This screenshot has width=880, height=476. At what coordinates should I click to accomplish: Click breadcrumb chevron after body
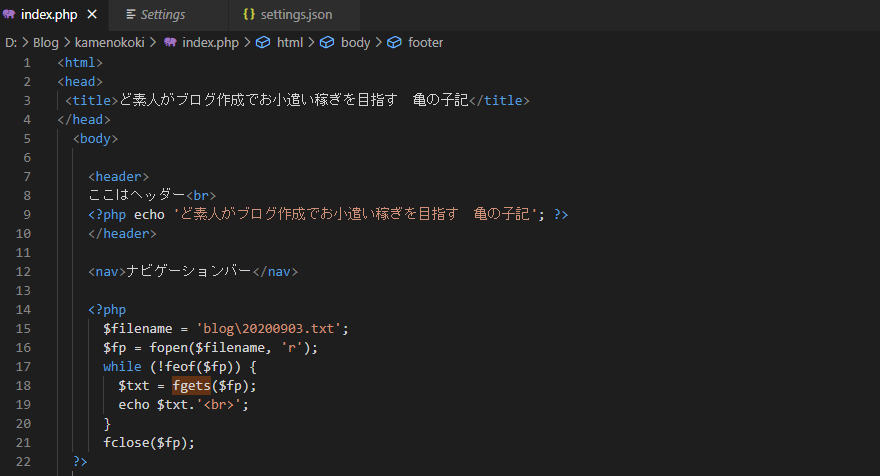(x=379, y=43)
